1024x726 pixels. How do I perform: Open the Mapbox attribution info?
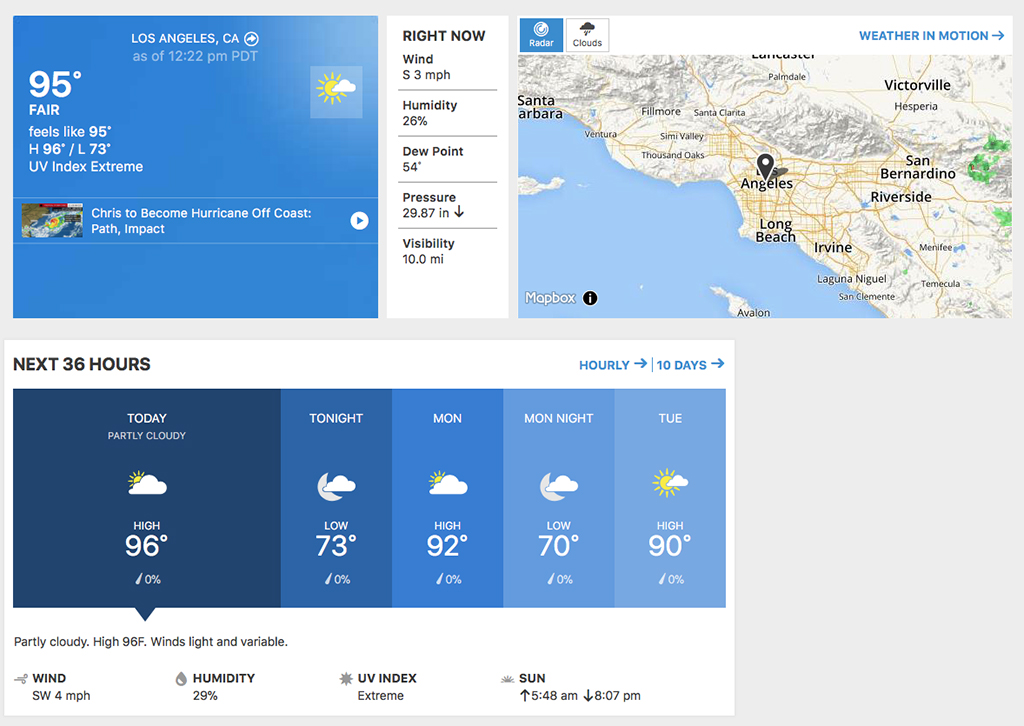point(590,298)
